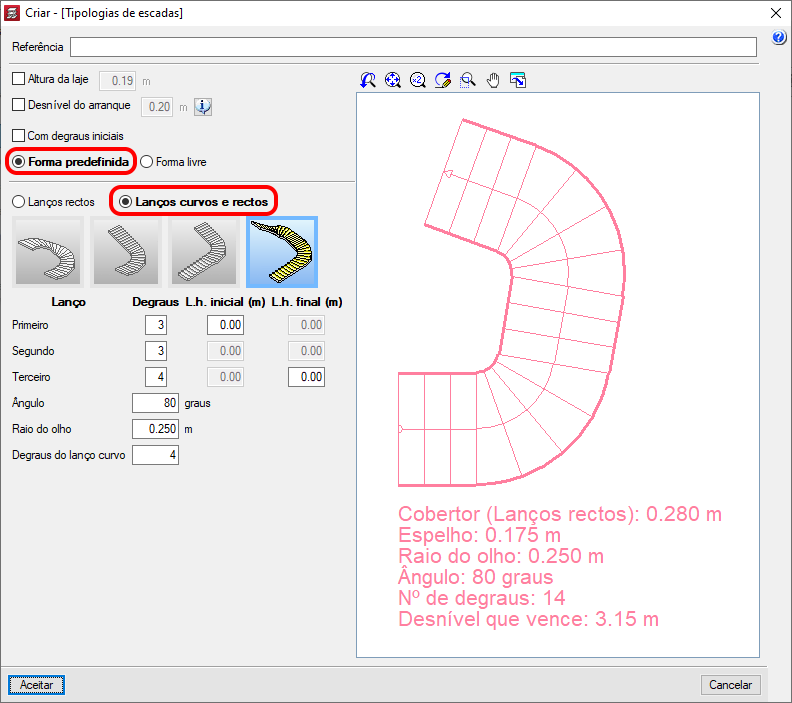Click into the Referência text field

point(413,47)
